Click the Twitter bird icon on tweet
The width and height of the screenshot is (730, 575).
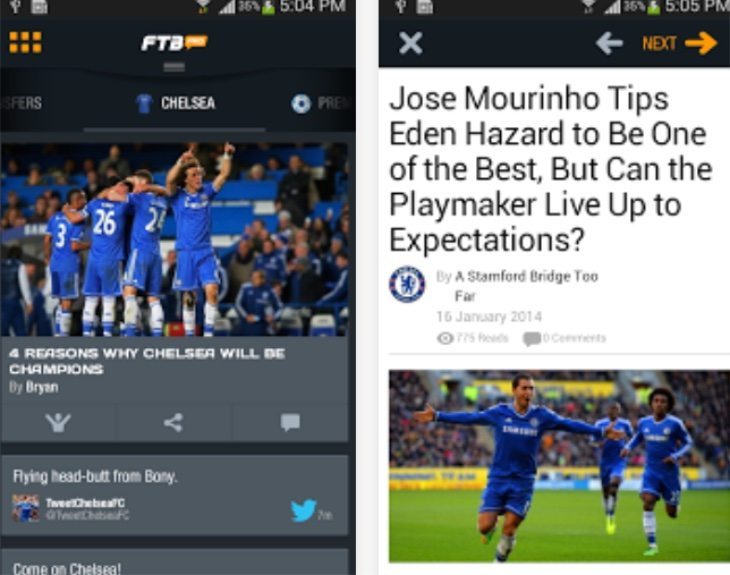pyautogui.click(x=304, y=511)
